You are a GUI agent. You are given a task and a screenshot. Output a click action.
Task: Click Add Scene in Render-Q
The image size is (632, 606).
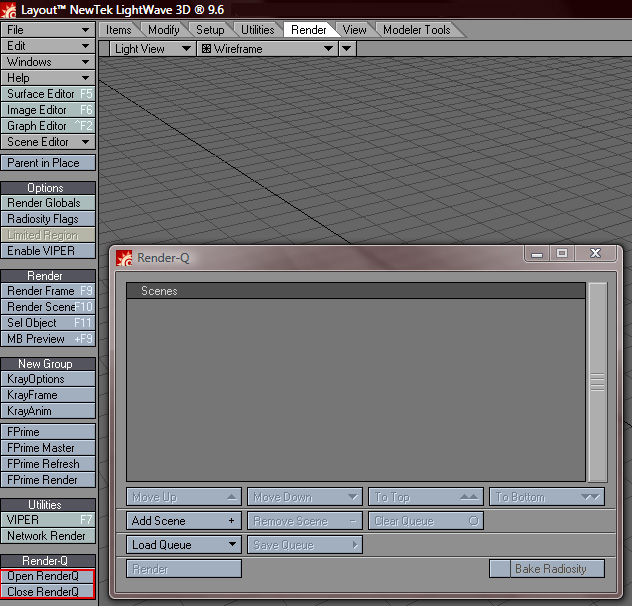click(x=184, y=521)
